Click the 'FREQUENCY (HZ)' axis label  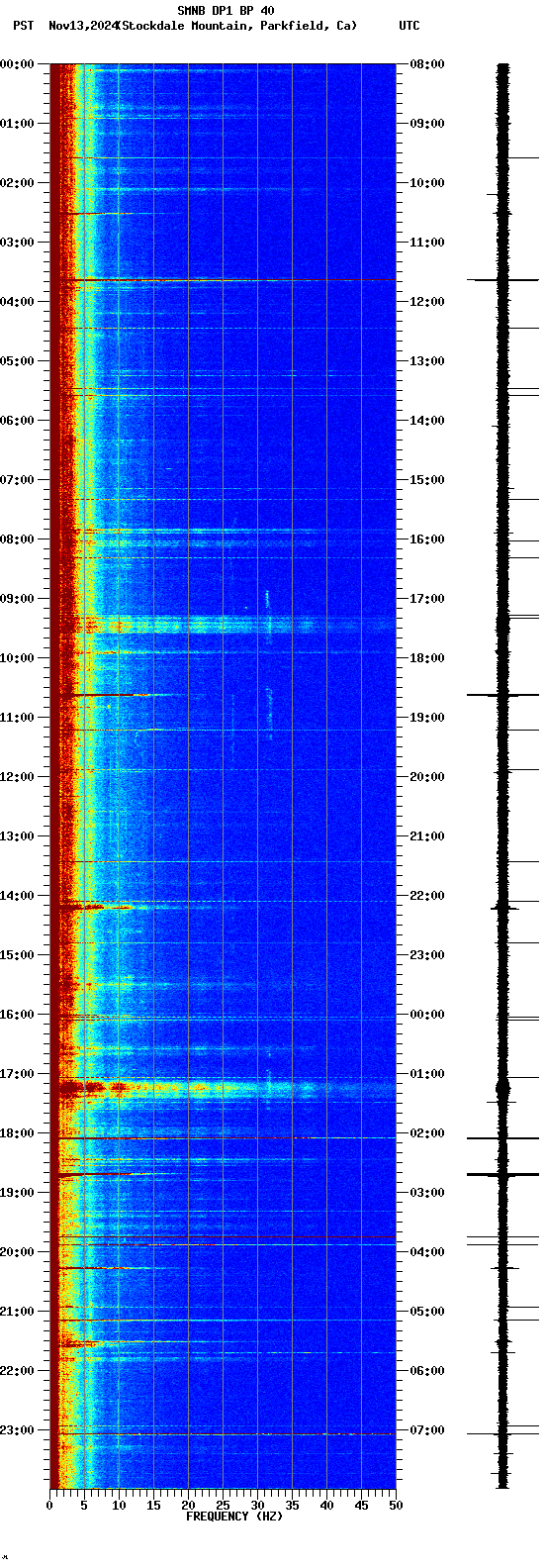coord(234,1516)
